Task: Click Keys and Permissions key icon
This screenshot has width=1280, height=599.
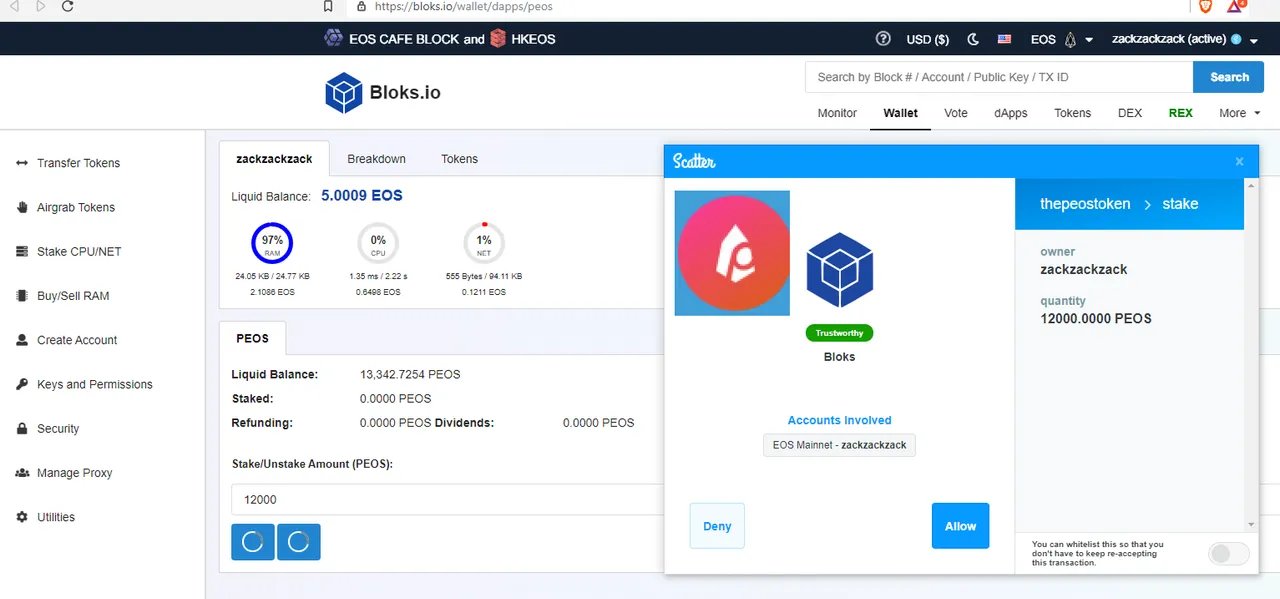Action: pos(22,384)
